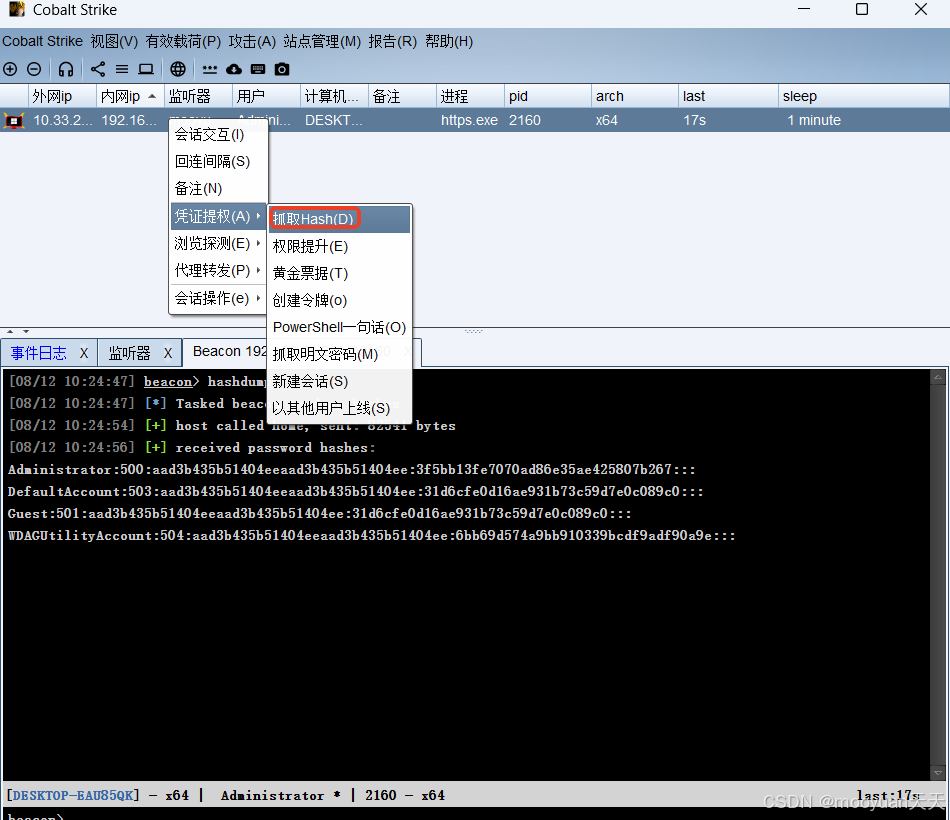Select 会话交互(I) in context menu
950x820 pixels.
click(x=218, y=135)
